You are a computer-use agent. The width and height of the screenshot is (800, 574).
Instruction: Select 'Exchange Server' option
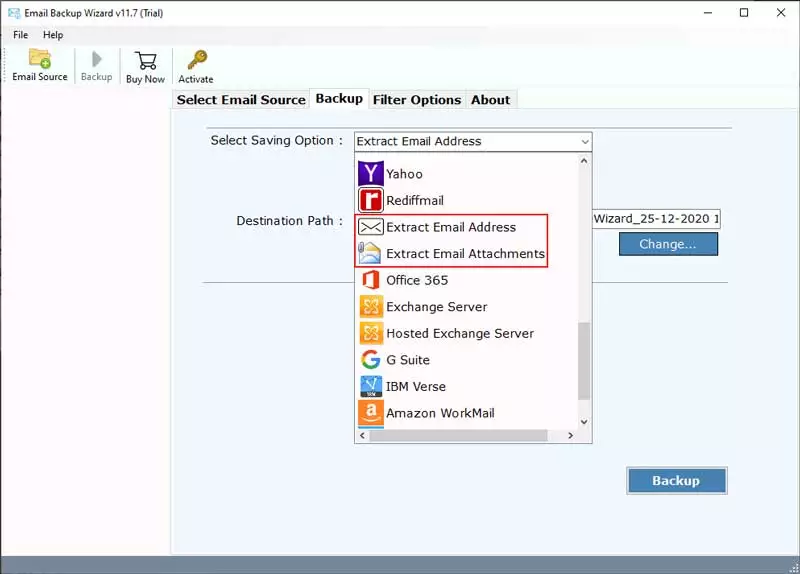click(437, 307)
